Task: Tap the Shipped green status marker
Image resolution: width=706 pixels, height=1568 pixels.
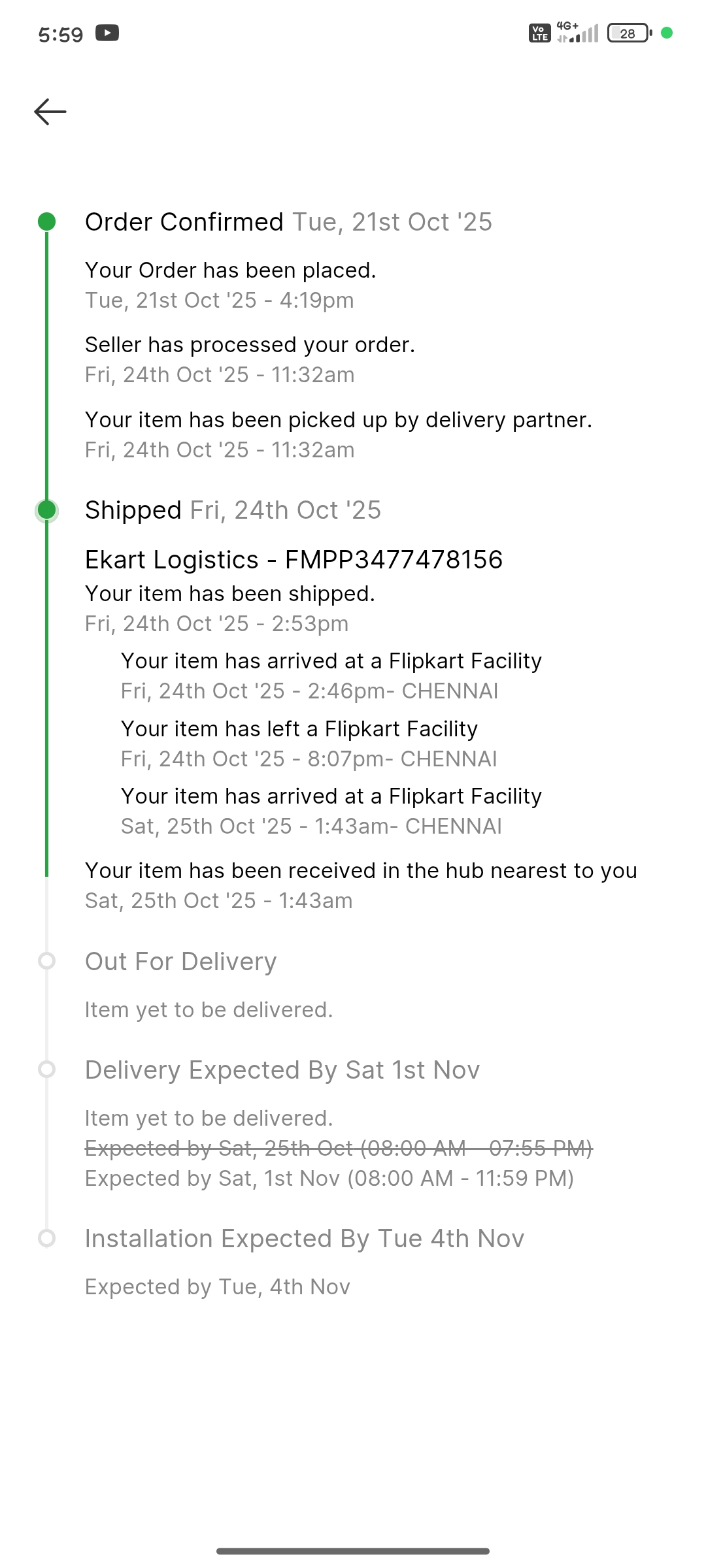Action: 46,510
